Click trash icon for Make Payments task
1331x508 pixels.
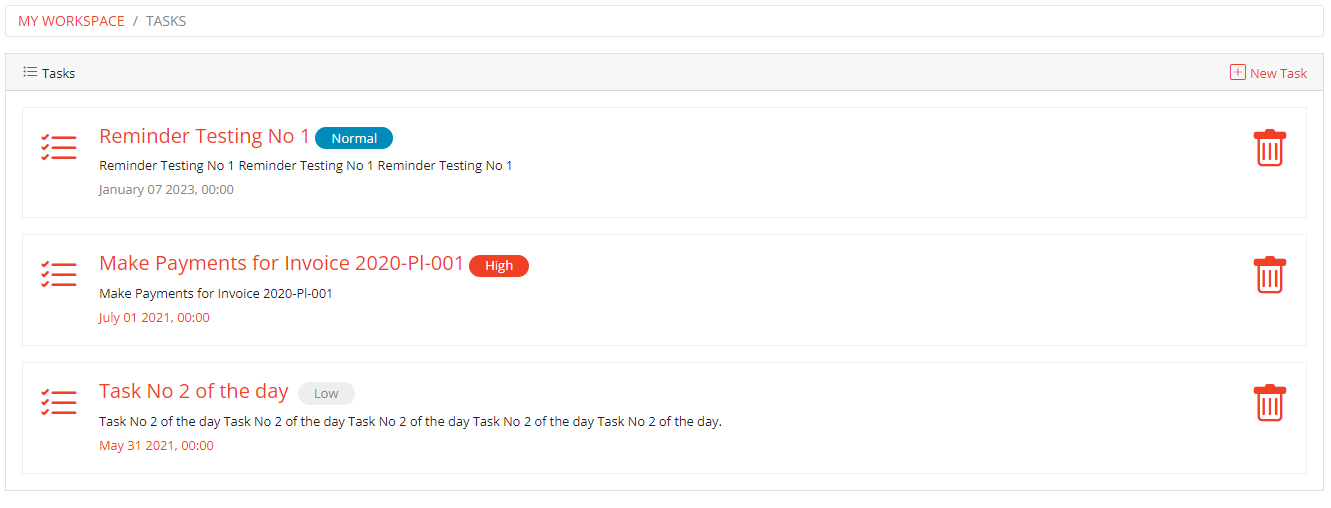click(x=1269, y=275)
